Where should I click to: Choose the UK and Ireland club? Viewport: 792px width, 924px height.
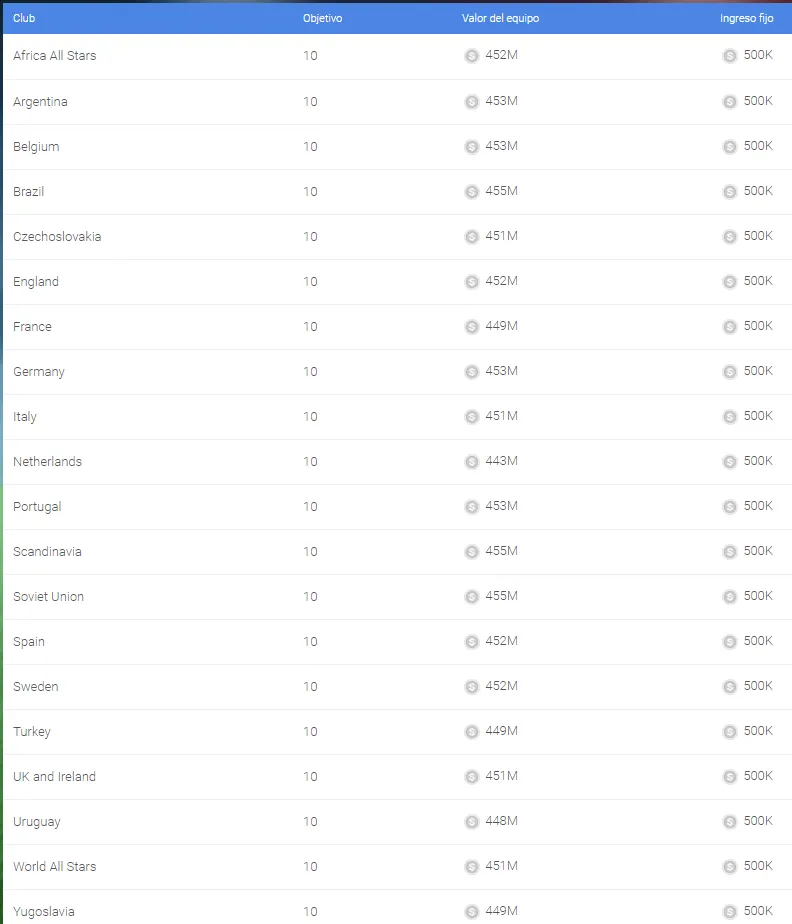click(54, 777)
